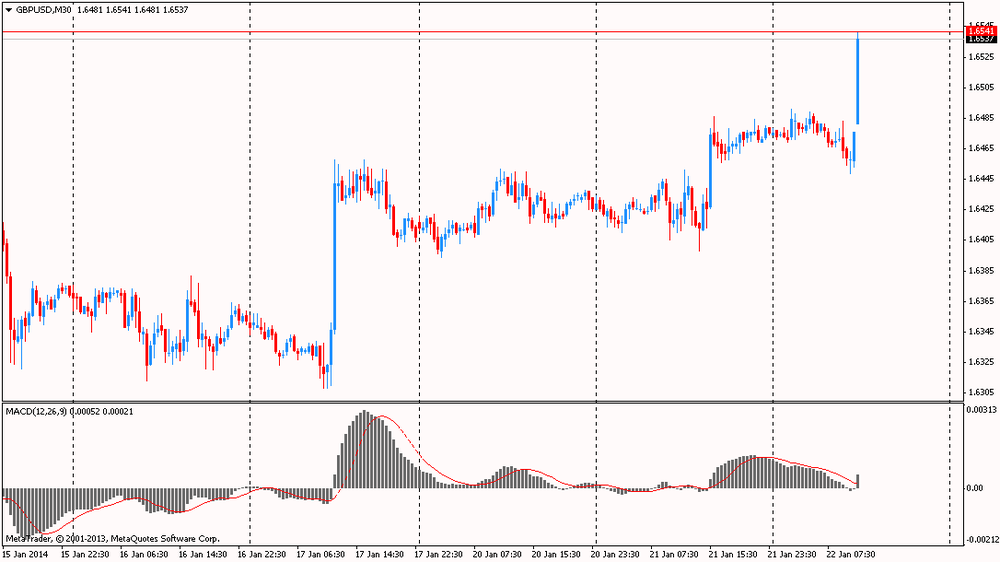
Task: Click the 15 Jan 2014 date label
Action: click(26, 554)
